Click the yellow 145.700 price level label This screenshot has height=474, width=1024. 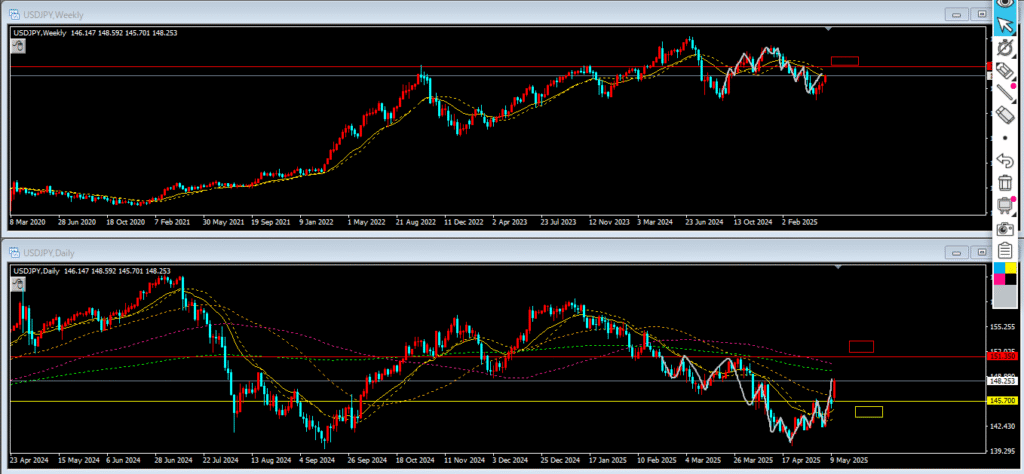coord(1002,401)
